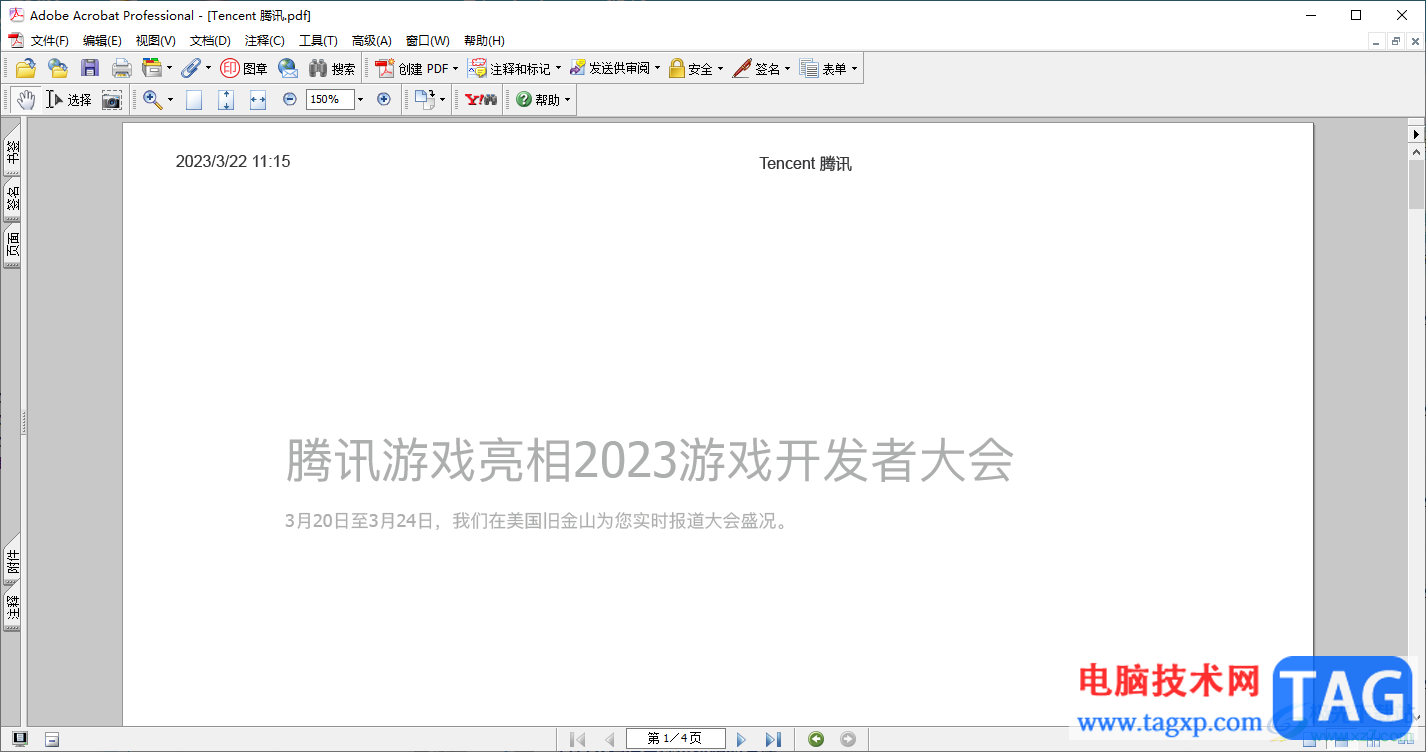Print the document with the printer icon
The width and height of the screenshot is (1426, 752).
coord(121,68)
